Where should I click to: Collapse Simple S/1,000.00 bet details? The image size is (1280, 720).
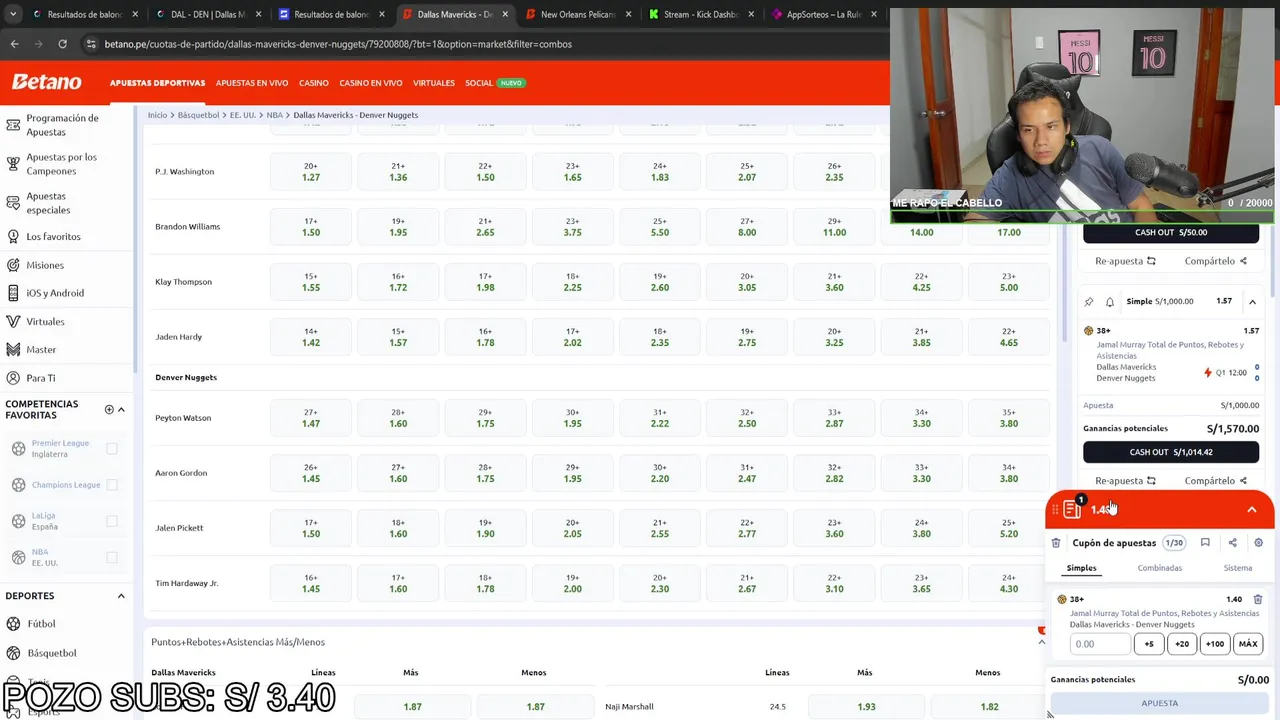[1252, 301]
